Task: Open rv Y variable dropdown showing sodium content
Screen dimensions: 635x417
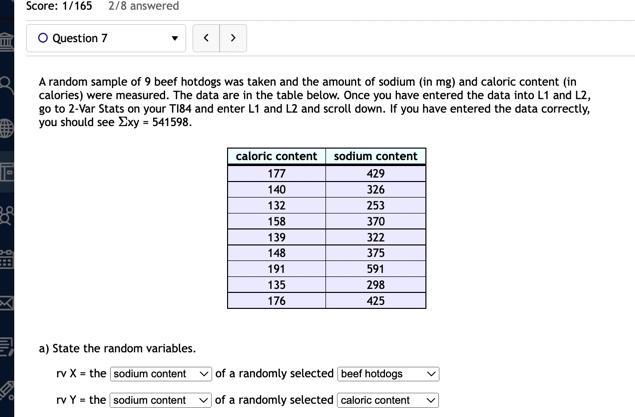Action: (160, 400)
